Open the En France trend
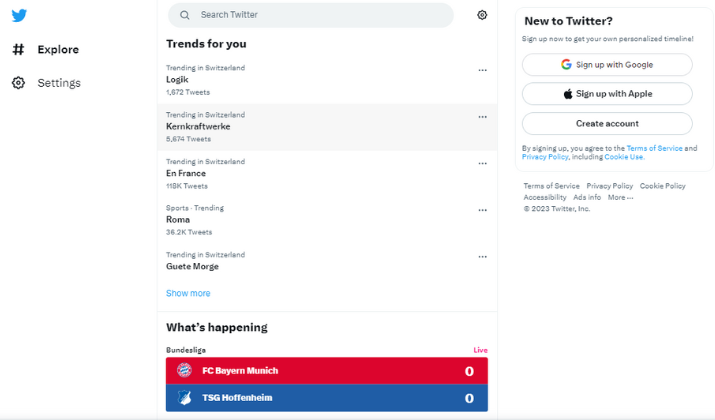715x420 pixels. coord(327,174)
